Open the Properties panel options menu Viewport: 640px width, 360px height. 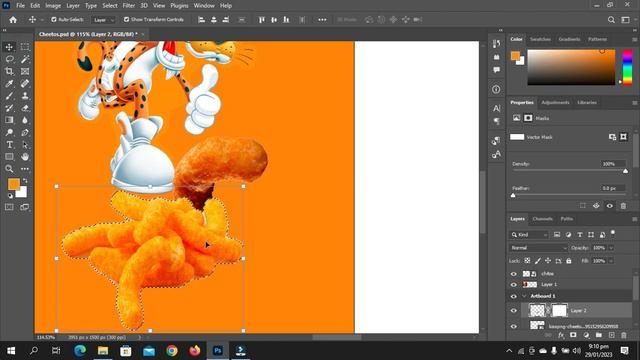coord(634,103)
